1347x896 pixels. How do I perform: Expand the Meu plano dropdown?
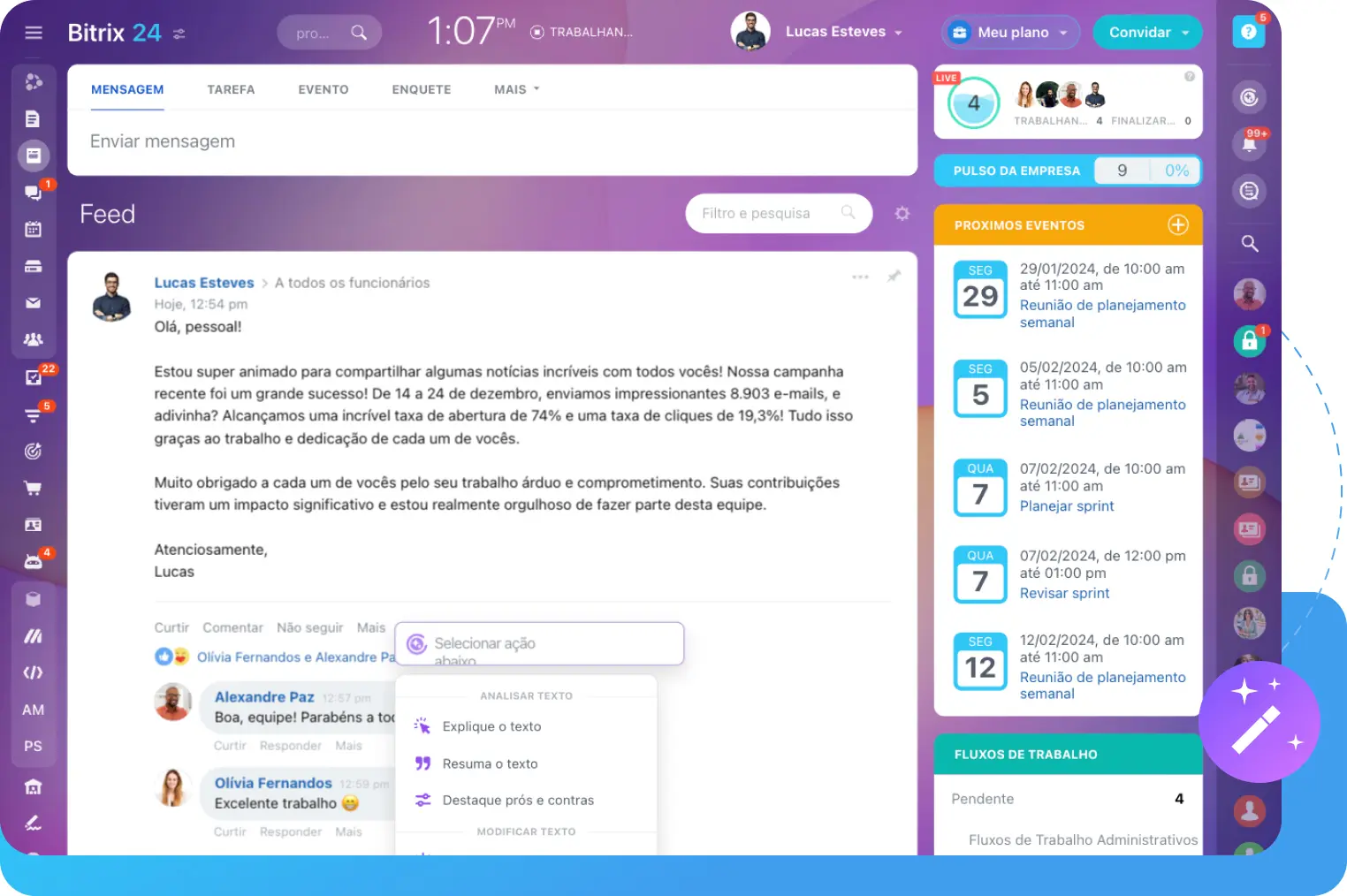[x=1010, y=33]
